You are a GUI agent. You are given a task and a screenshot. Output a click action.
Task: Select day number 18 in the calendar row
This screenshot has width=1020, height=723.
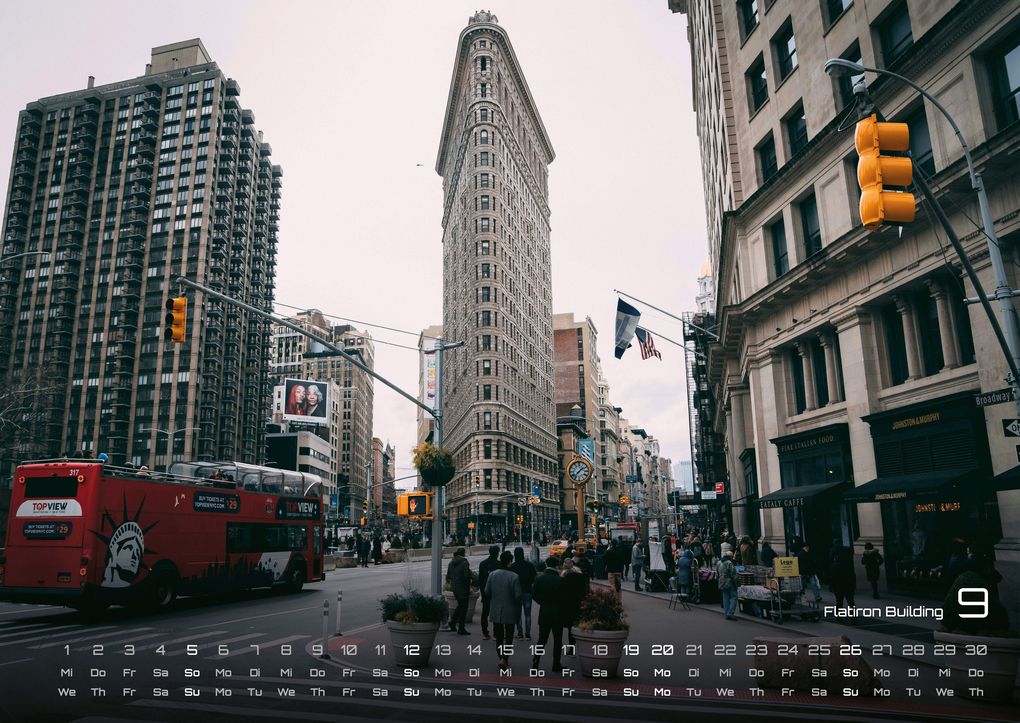(x=600, y=649)
